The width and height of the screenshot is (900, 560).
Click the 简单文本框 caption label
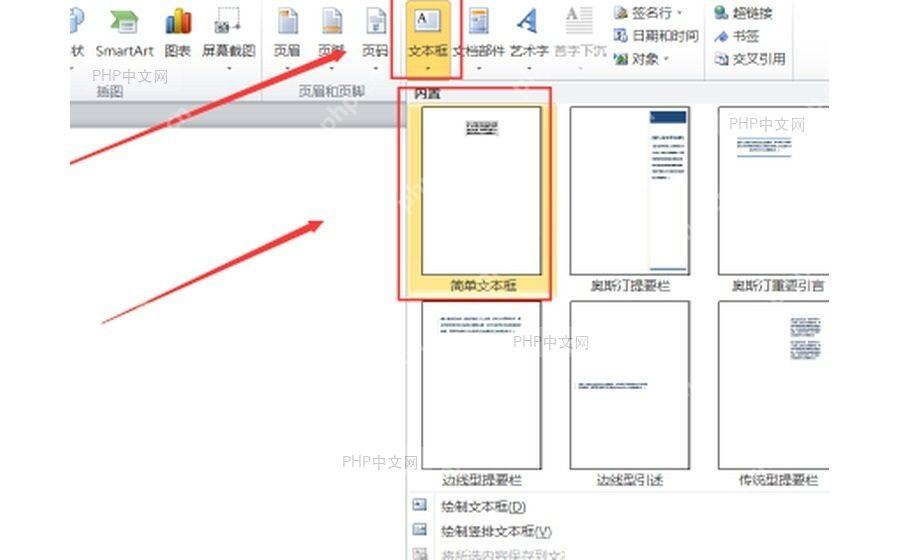[483, 286]
